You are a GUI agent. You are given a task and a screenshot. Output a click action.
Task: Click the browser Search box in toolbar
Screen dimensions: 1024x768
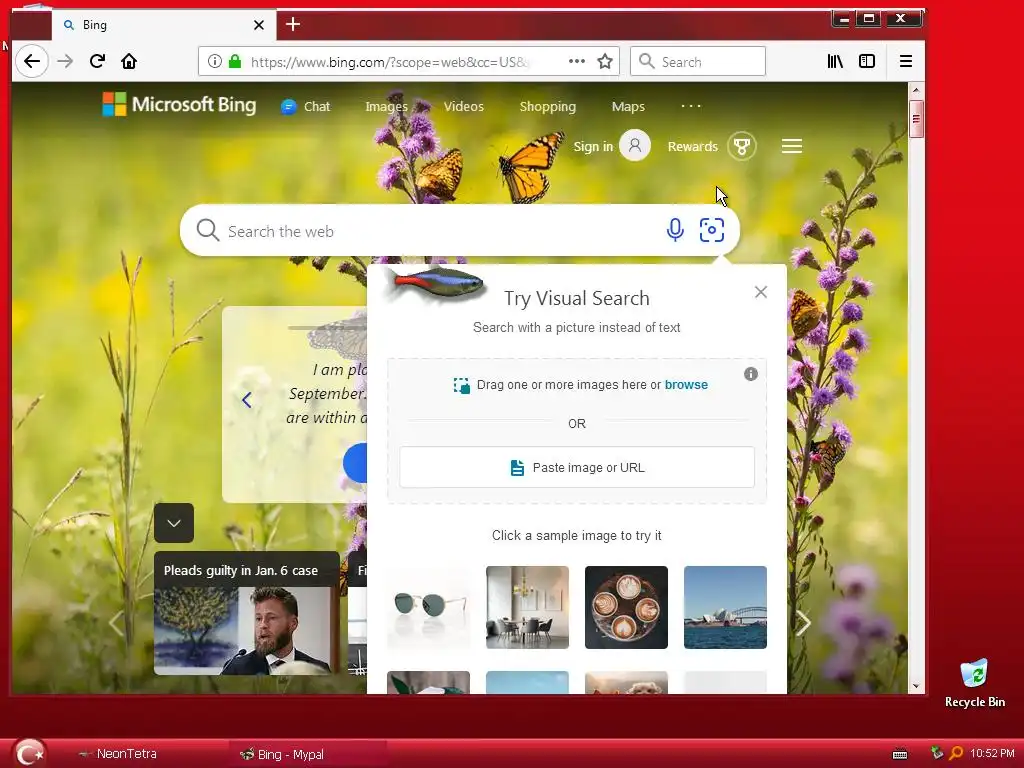697,61
